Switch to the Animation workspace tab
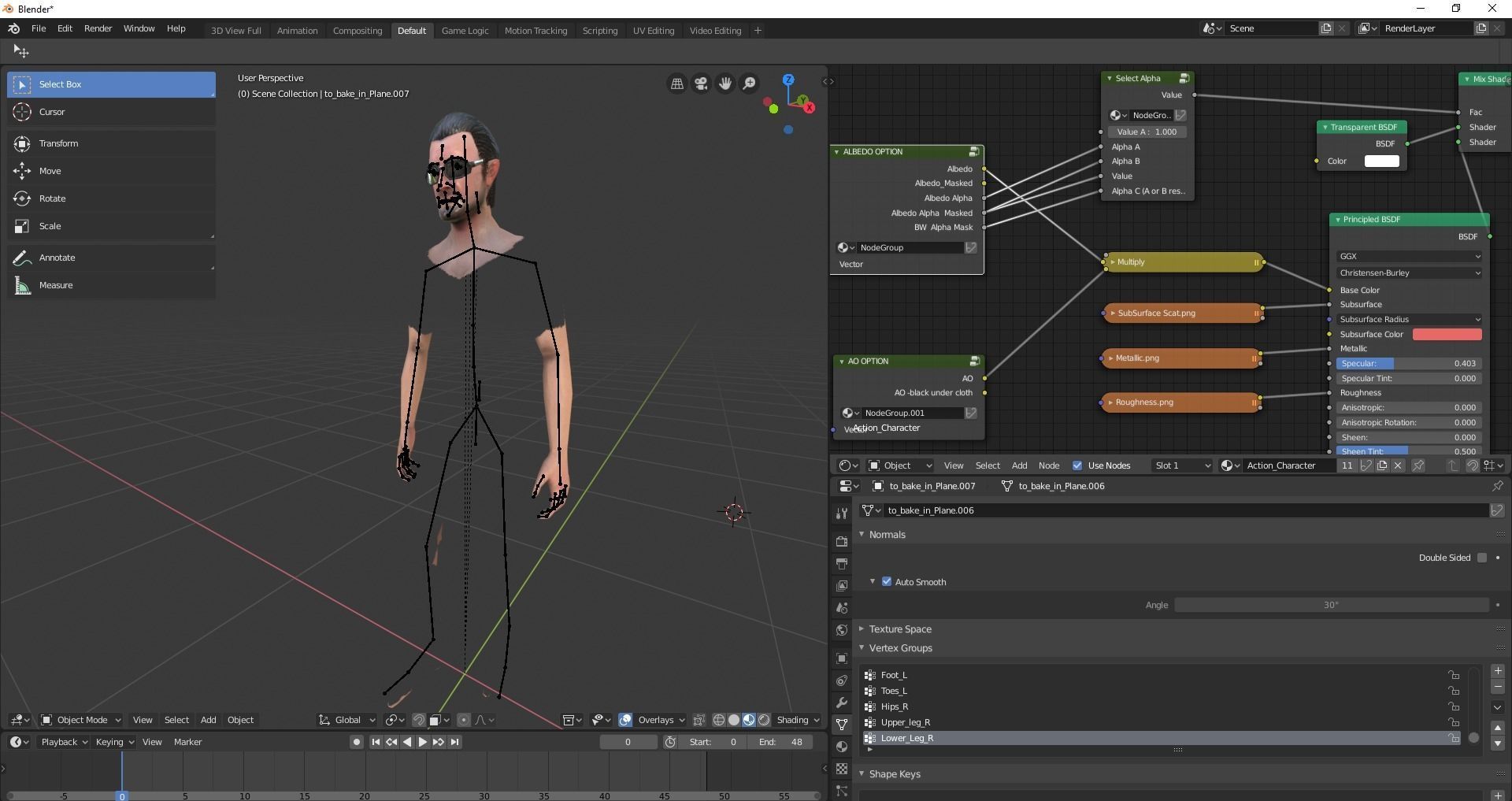Image resolution: width=1512 pixels, height=801 pixels. [297, 31]
